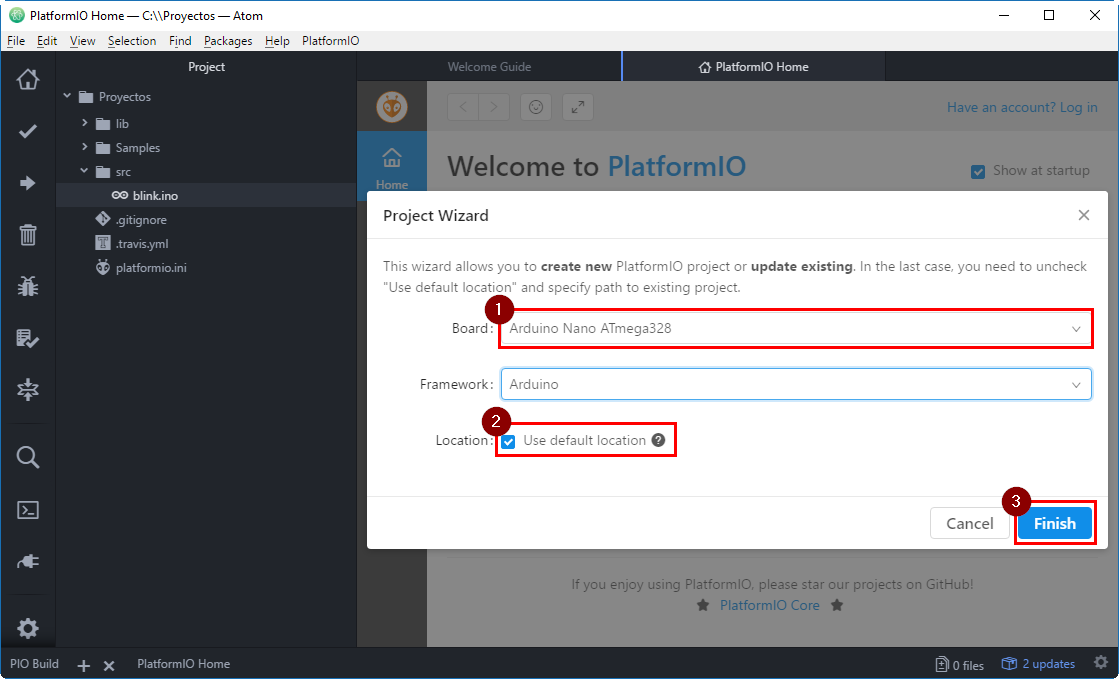Open the View menu
Image resolution: width=1119 pixels, height=679 pixels.
click(x=83, y=41)
